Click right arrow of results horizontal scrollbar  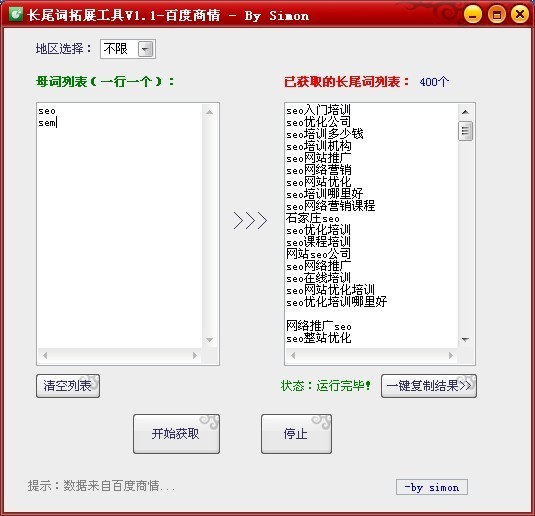pyautogui.click(x=451, y=356)
